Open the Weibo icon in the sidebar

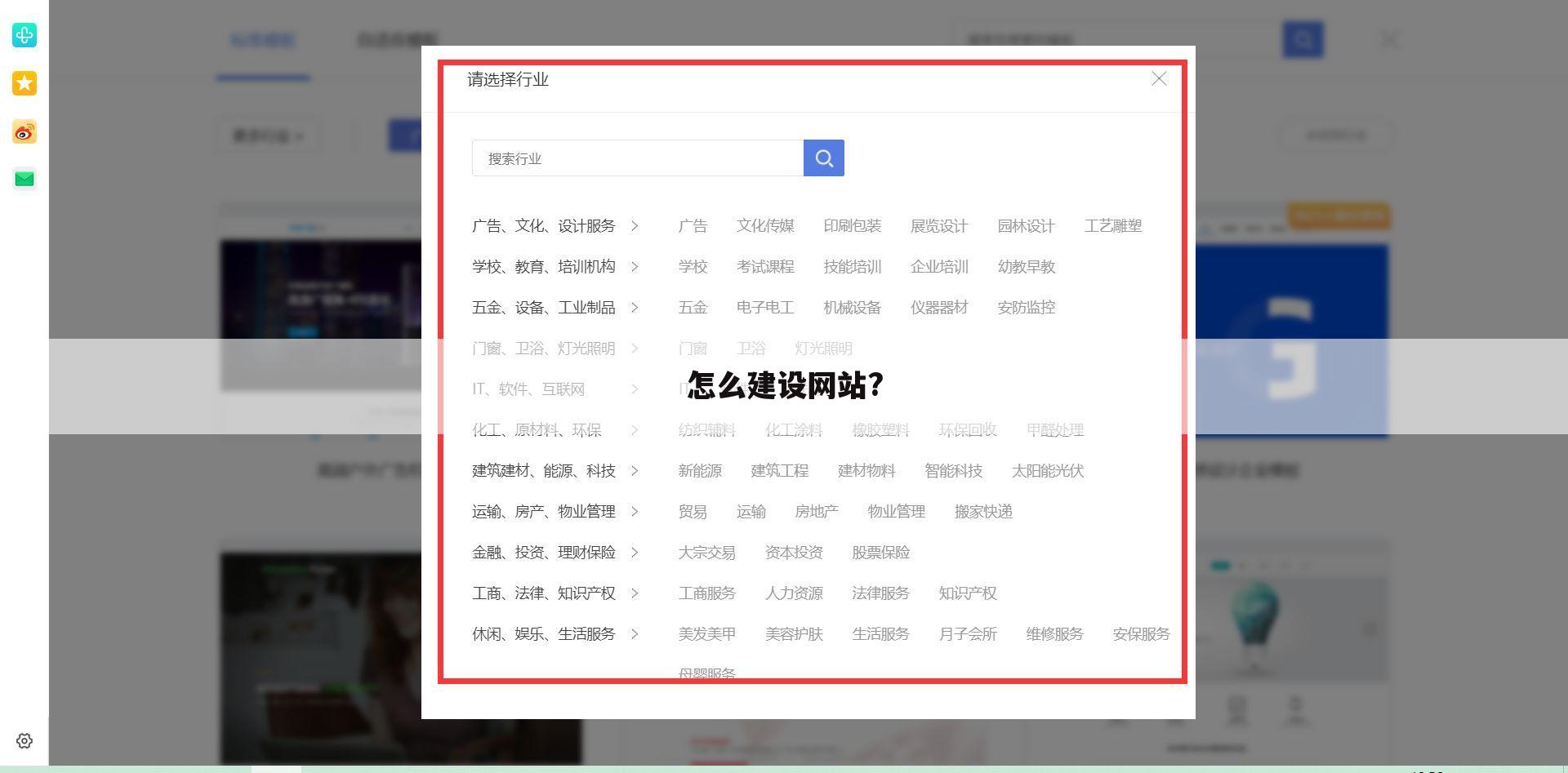click(24, 131)
